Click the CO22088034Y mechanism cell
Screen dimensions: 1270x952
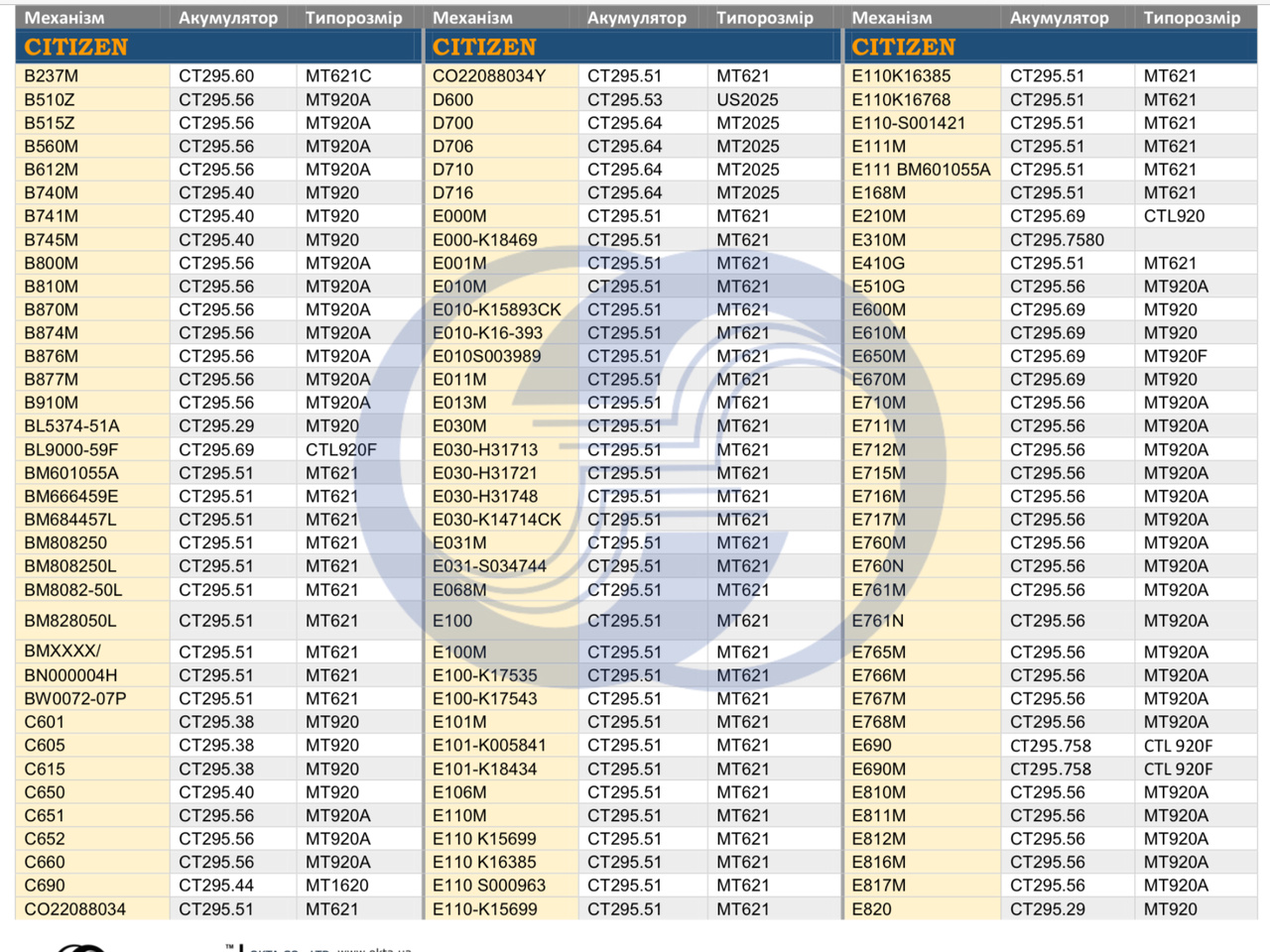click(x=489, y=76)
